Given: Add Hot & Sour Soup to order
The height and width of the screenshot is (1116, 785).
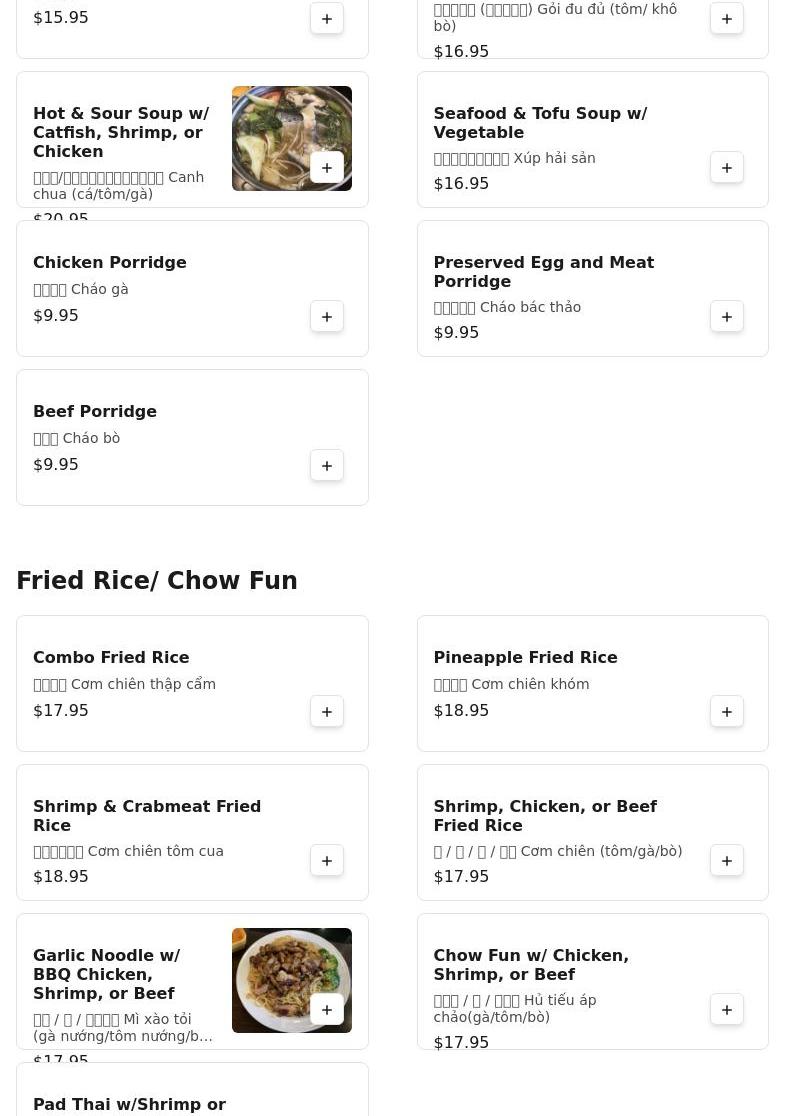Looking at the screenshot, I should 327,168.
